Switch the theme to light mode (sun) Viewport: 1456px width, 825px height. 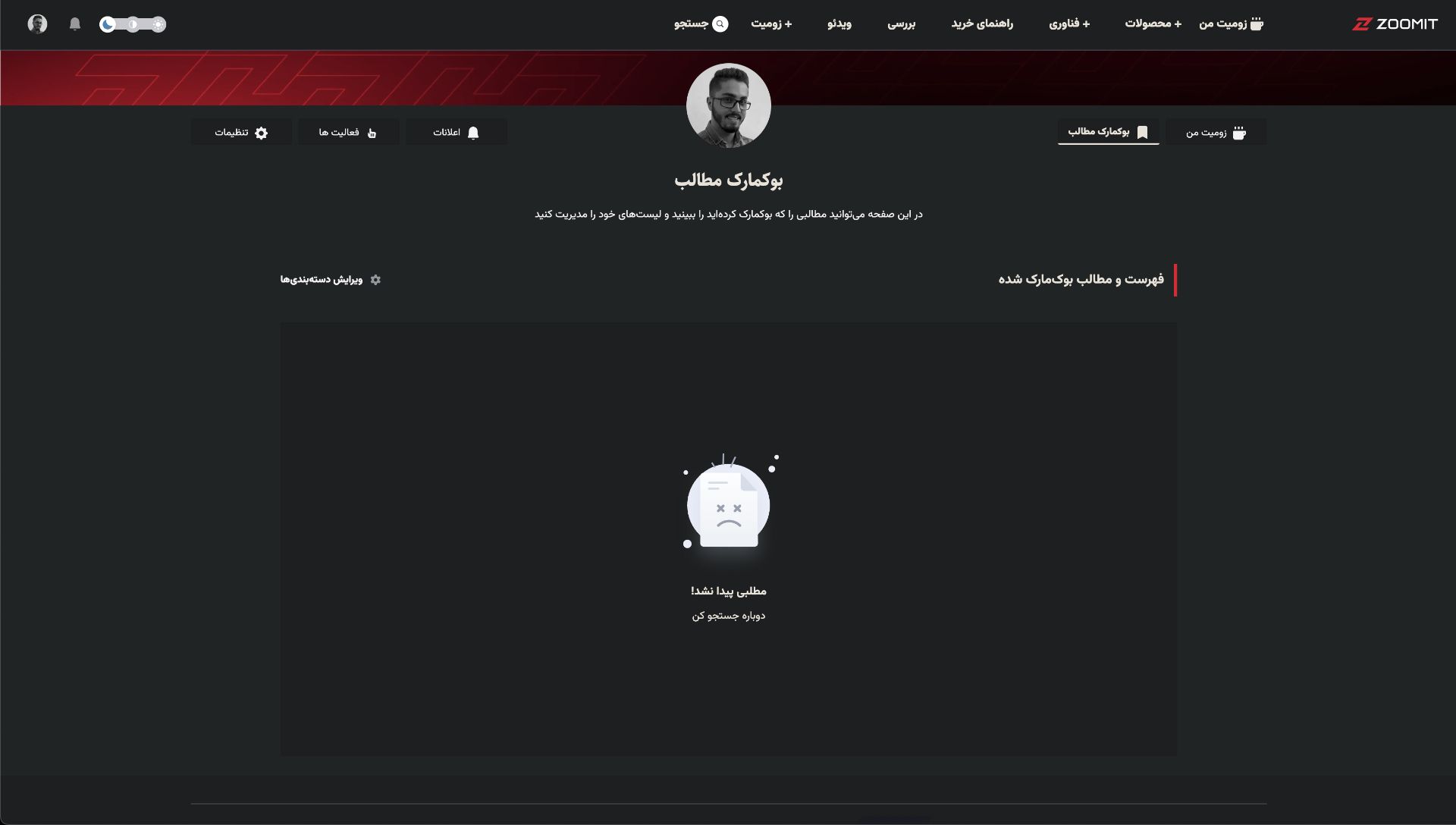point(158,24)
